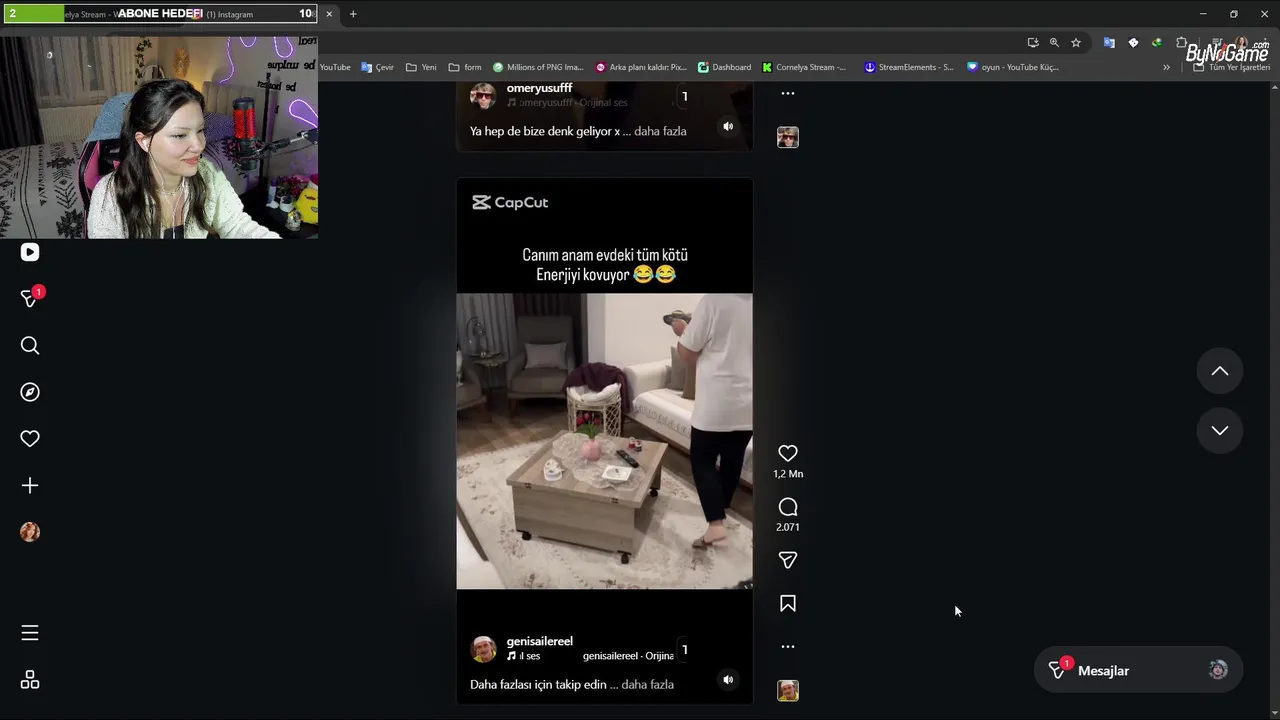Open the Explore compass icon
Viewport: 1280px width, 720px height.
(x=30, y=392)
